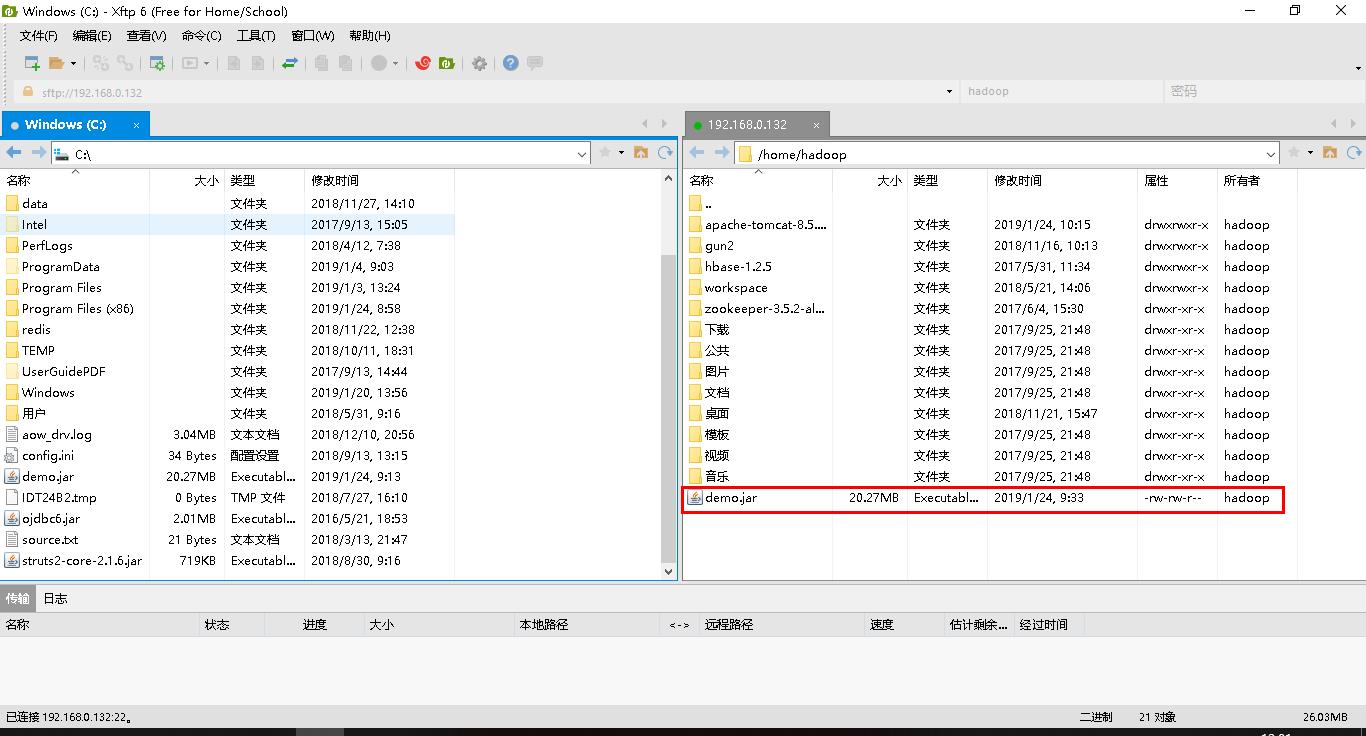Open the 工具(T) menu
Viewport: 1366px width, 736px height.
256,36
